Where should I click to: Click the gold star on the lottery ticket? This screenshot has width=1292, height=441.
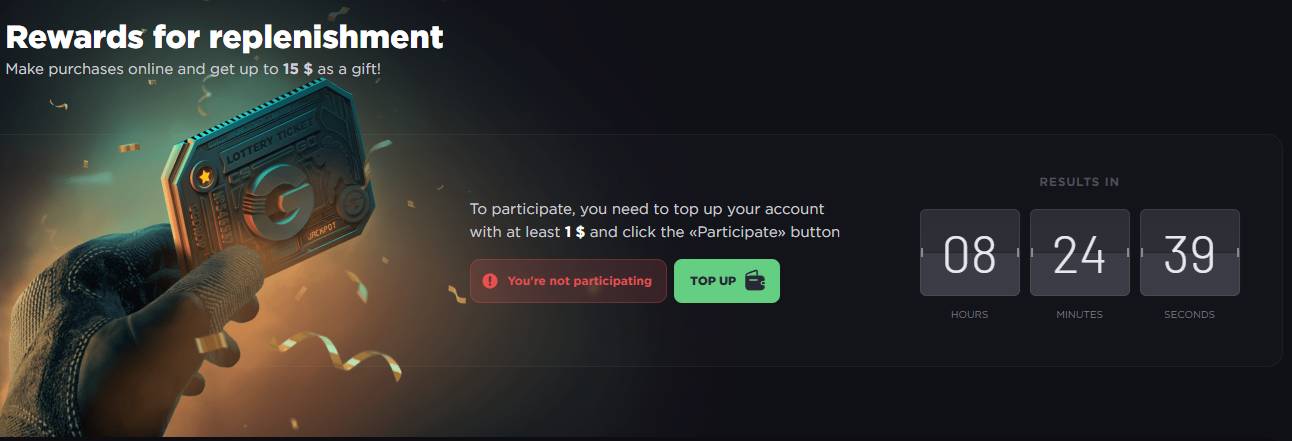point(204,177)
